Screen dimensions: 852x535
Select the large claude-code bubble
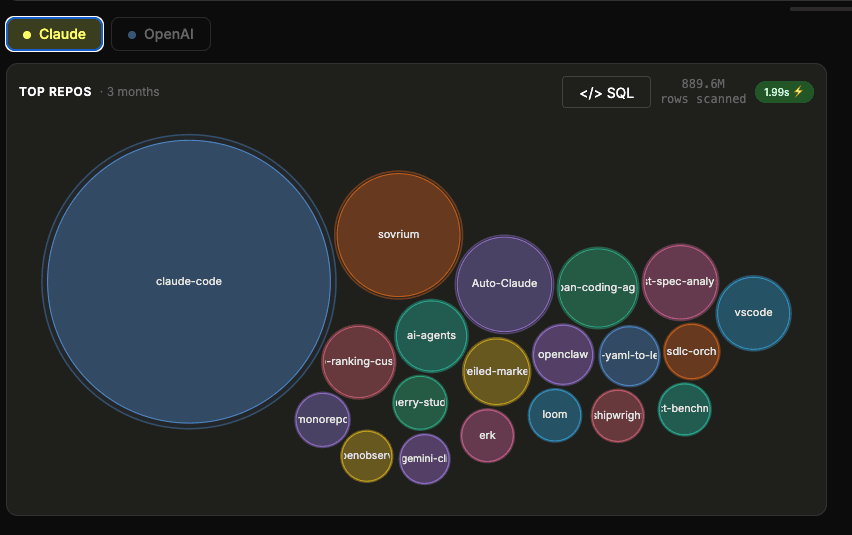coord(189,282)
